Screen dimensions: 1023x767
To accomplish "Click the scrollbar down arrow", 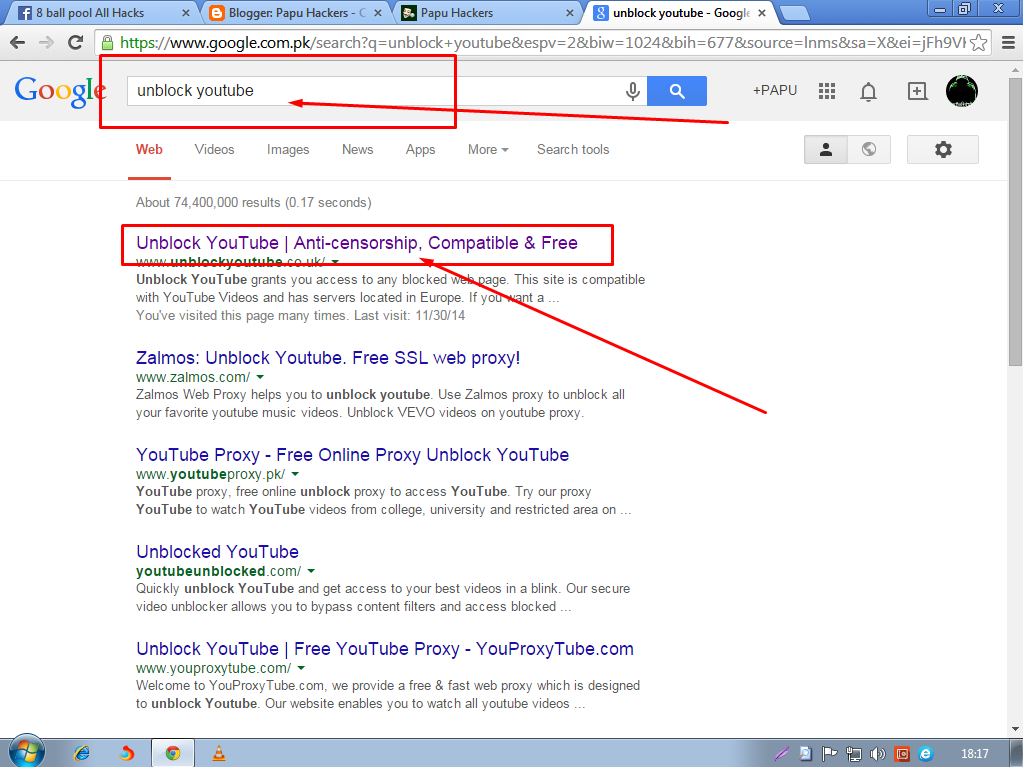I will tap(1015, 729).
